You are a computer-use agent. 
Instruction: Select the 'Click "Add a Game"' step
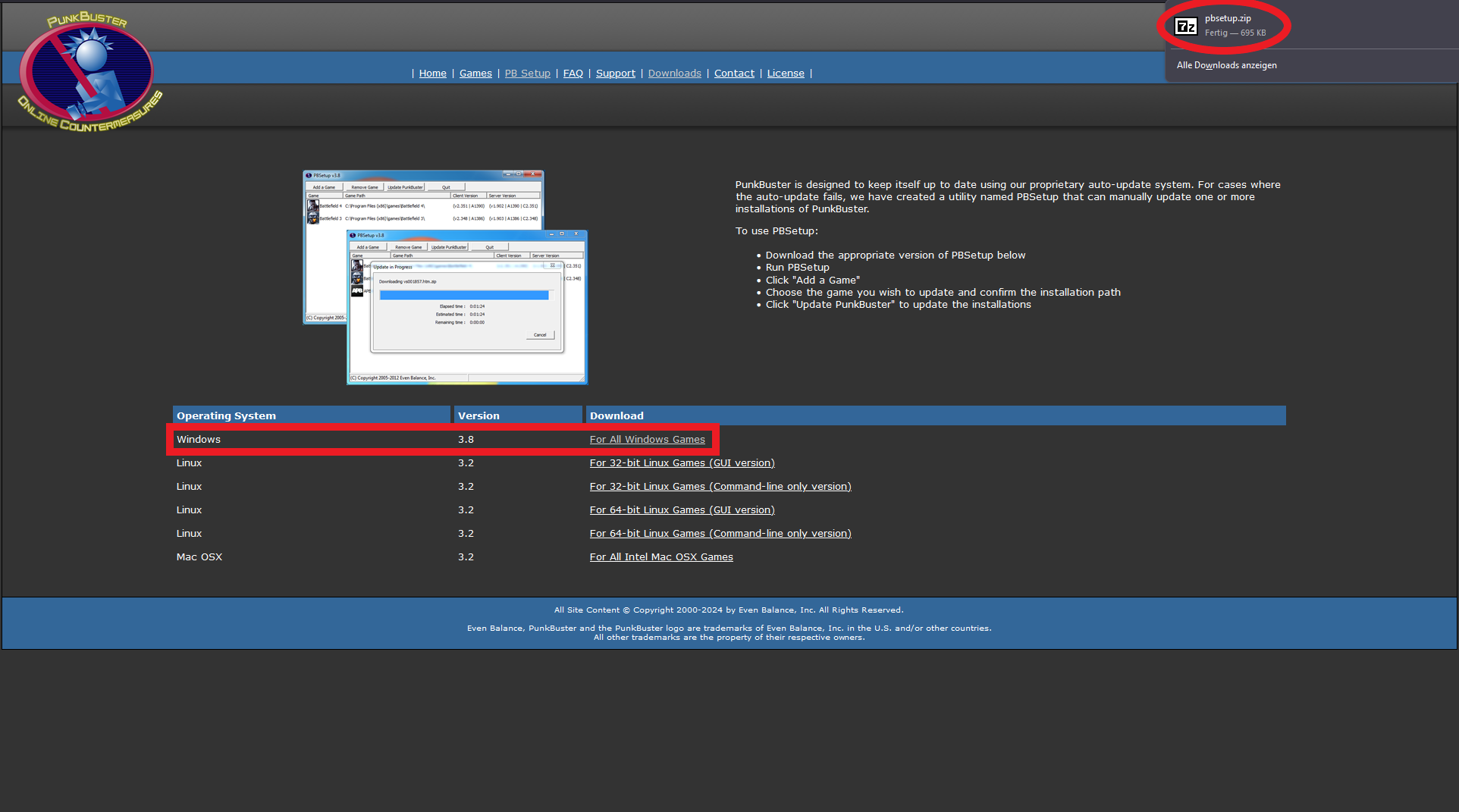(x=813, y=281)
